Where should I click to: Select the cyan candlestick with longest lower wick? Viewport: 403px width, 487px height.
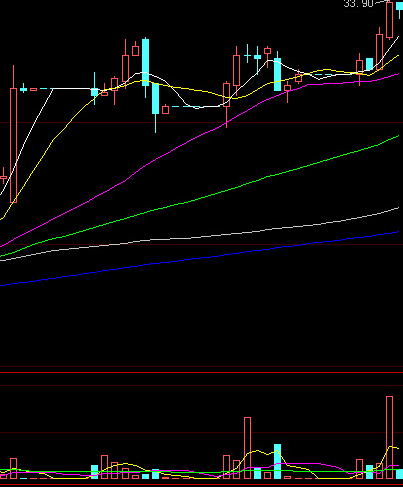click(155, 108)
